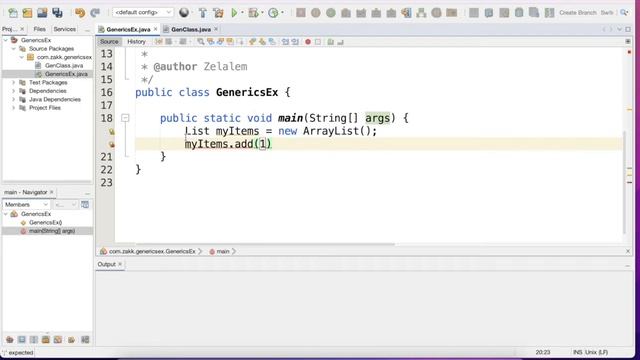Viewport: 640px width, 360px height.
Task: Toggle Highlight Search in editor toolbar
Action: 230,42
